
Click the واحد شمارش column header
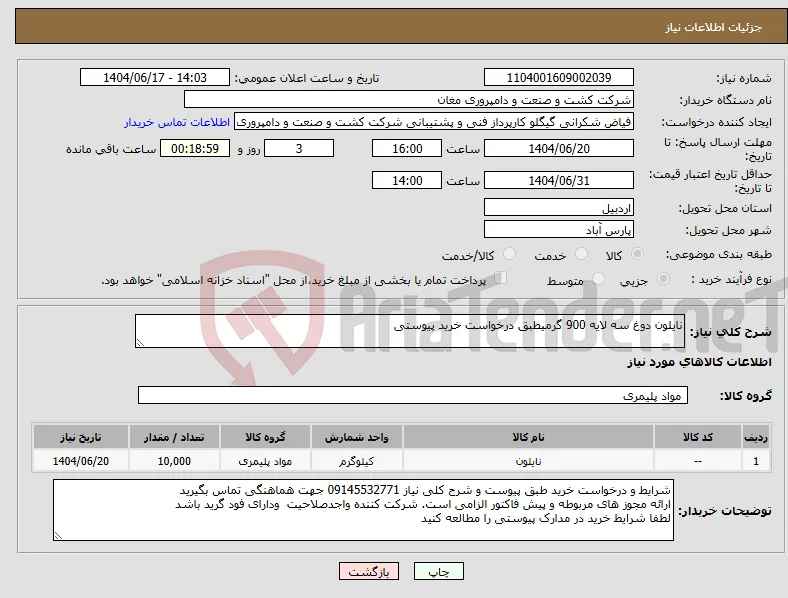(x=356, y=437)
